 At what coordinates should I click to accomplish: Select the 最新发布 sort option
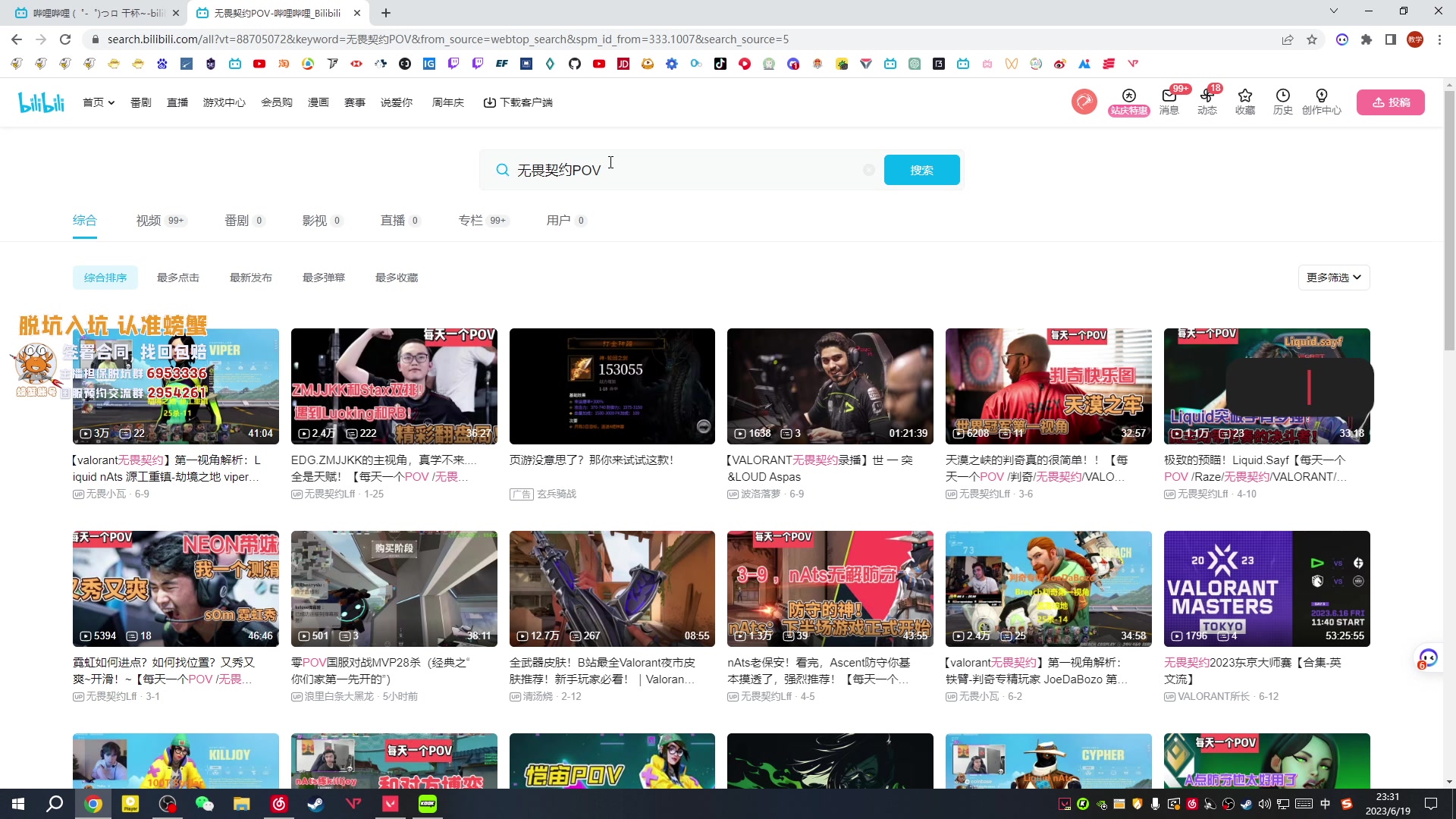tap(250, 278)
